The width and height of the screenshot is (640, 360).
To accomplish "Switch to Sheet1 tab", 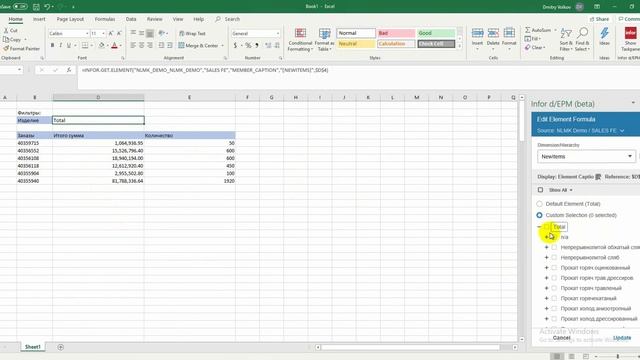I will click(x=33, y=347).
